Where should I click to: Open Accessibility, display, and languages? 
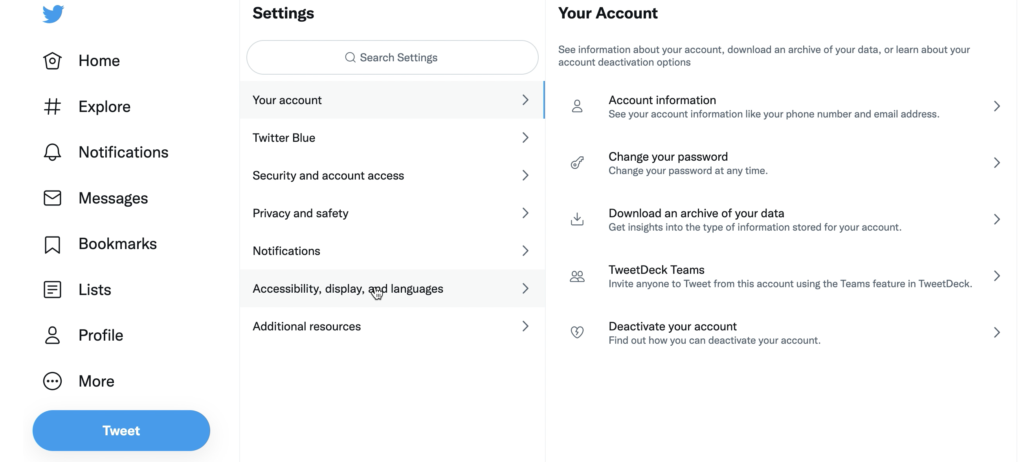(x=392, y=288)
